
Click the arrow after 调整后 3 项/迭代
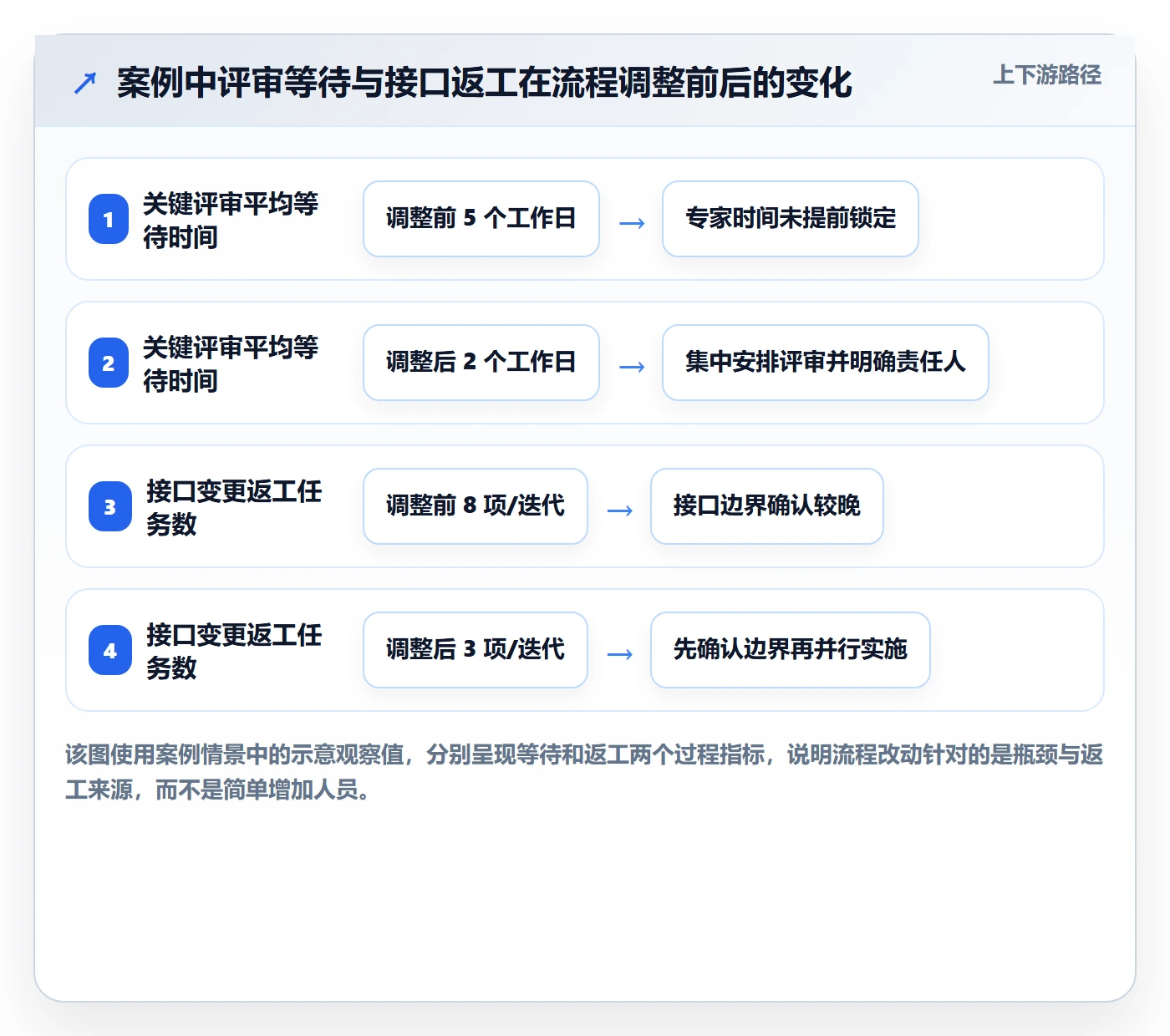pos(620,653)
